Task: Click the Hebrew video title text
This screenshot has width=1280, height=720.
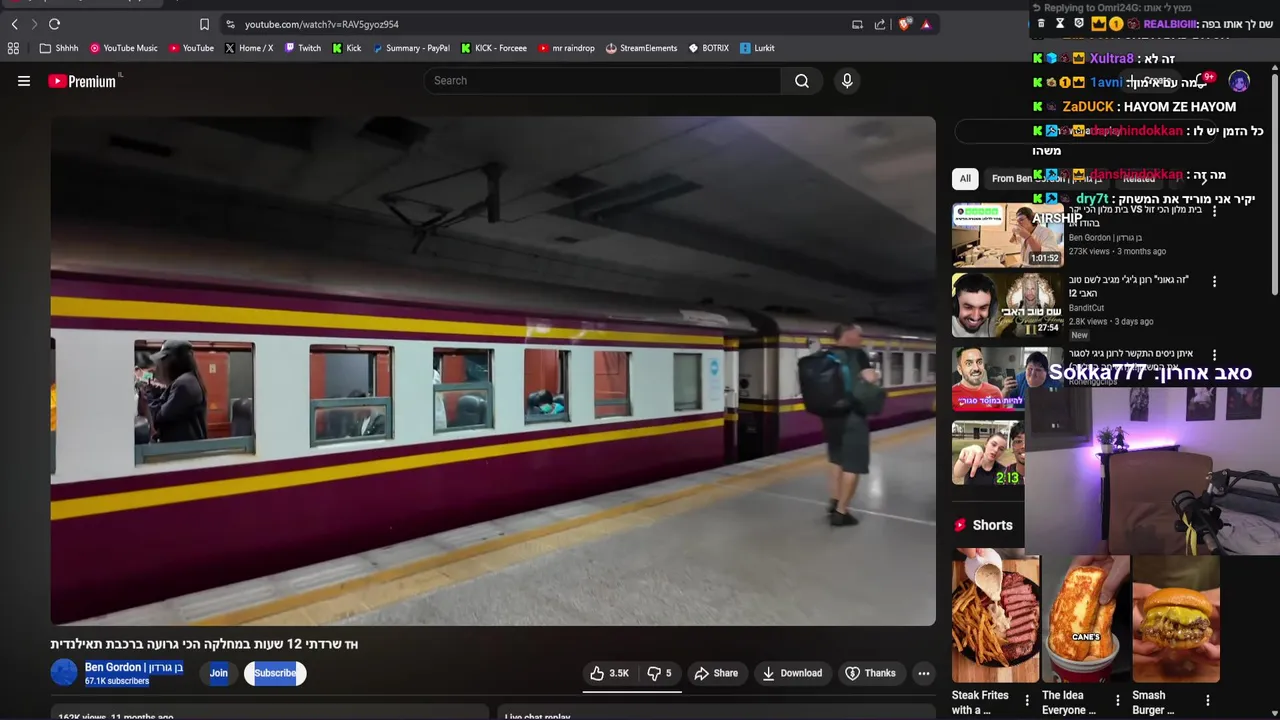Action: point(204,644)
